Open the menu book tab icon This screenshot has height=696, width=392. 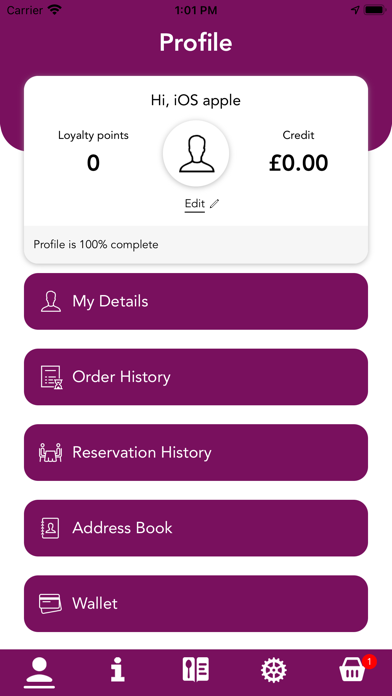point(196,669)
